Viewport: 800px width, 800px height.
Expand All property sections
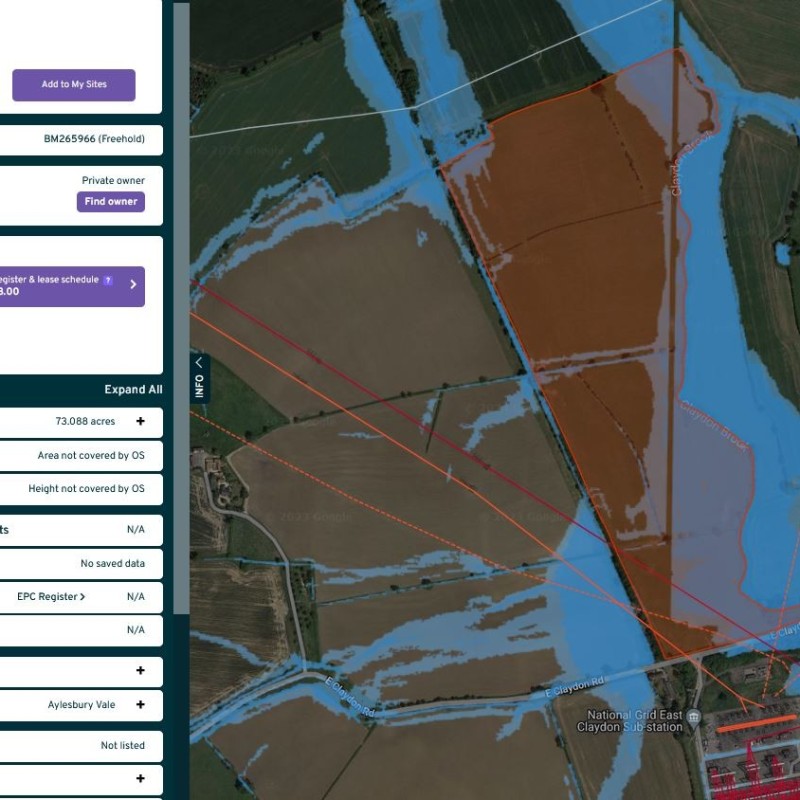click(x=133, y=390)
